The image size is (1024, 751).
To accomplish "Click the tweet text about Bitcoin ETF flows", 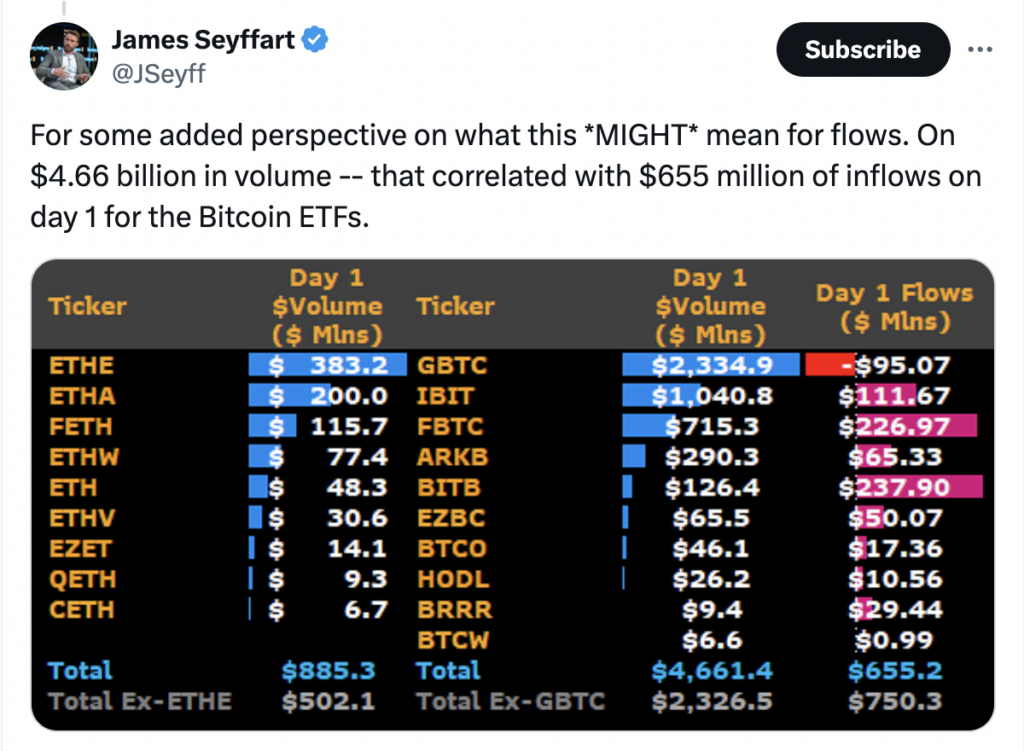I will pyautogui.click(x=505, y=176).
